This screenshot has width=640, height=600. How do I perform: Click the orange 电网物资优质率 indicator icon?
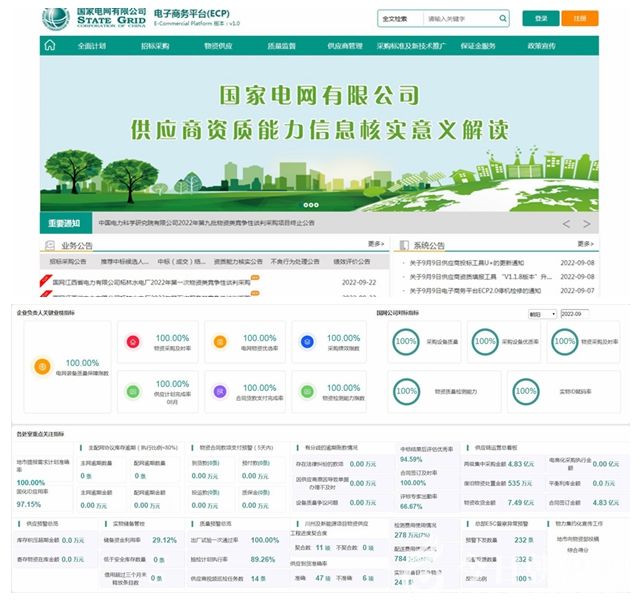[219, 342]
